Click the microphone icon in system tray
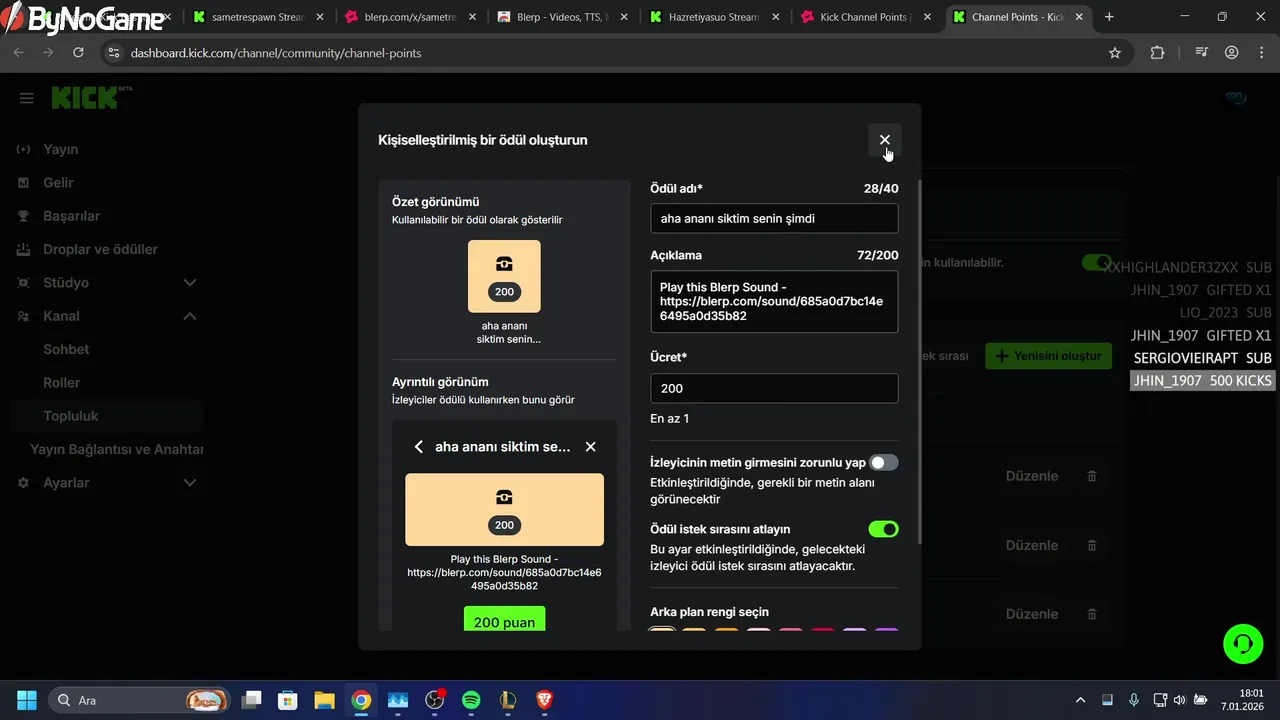The height and width of the screenshot is (720, 1280). click(x=1133, y=700)
